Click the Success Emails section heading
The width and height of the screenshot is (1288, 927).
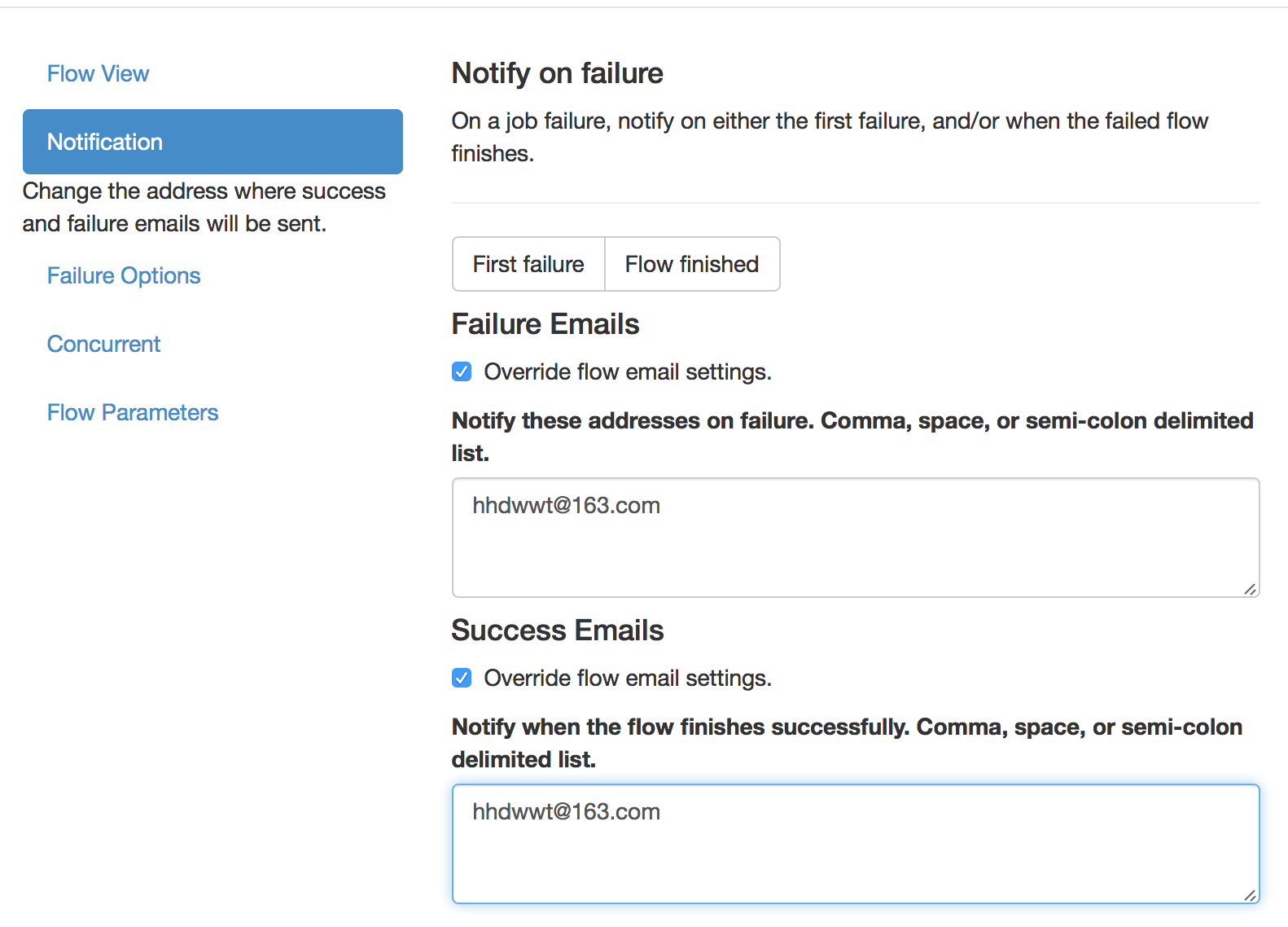557,630
